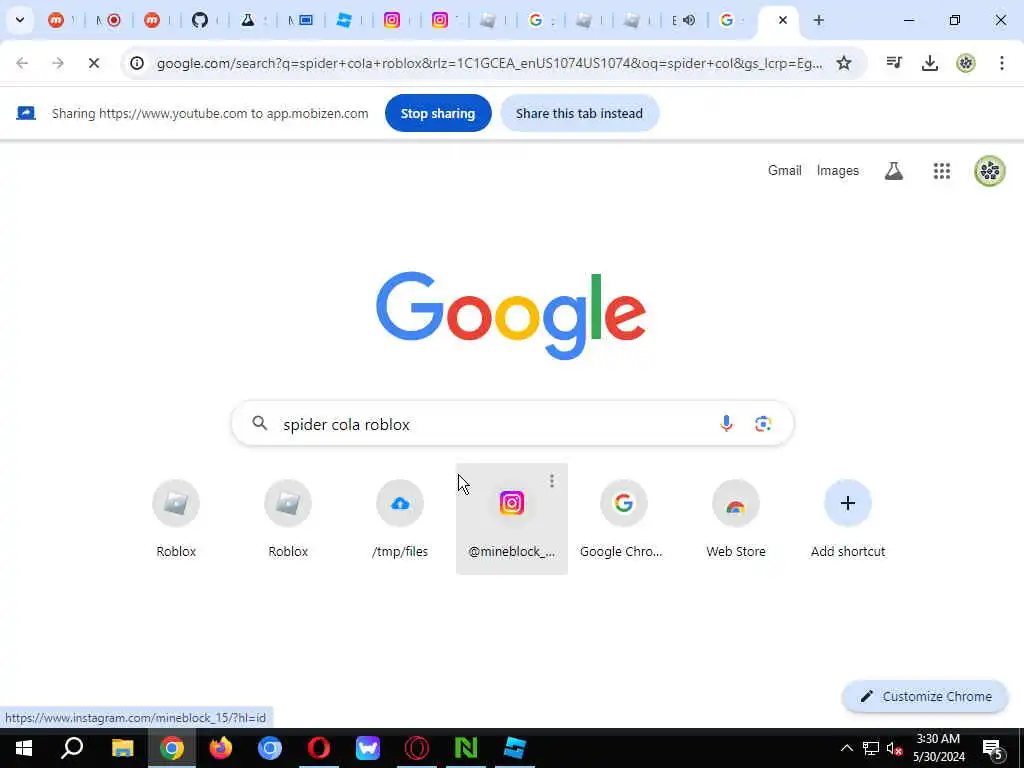Open Search Labs flask icon
This screenshot has height=768, width=1024.
coord(893,171)
